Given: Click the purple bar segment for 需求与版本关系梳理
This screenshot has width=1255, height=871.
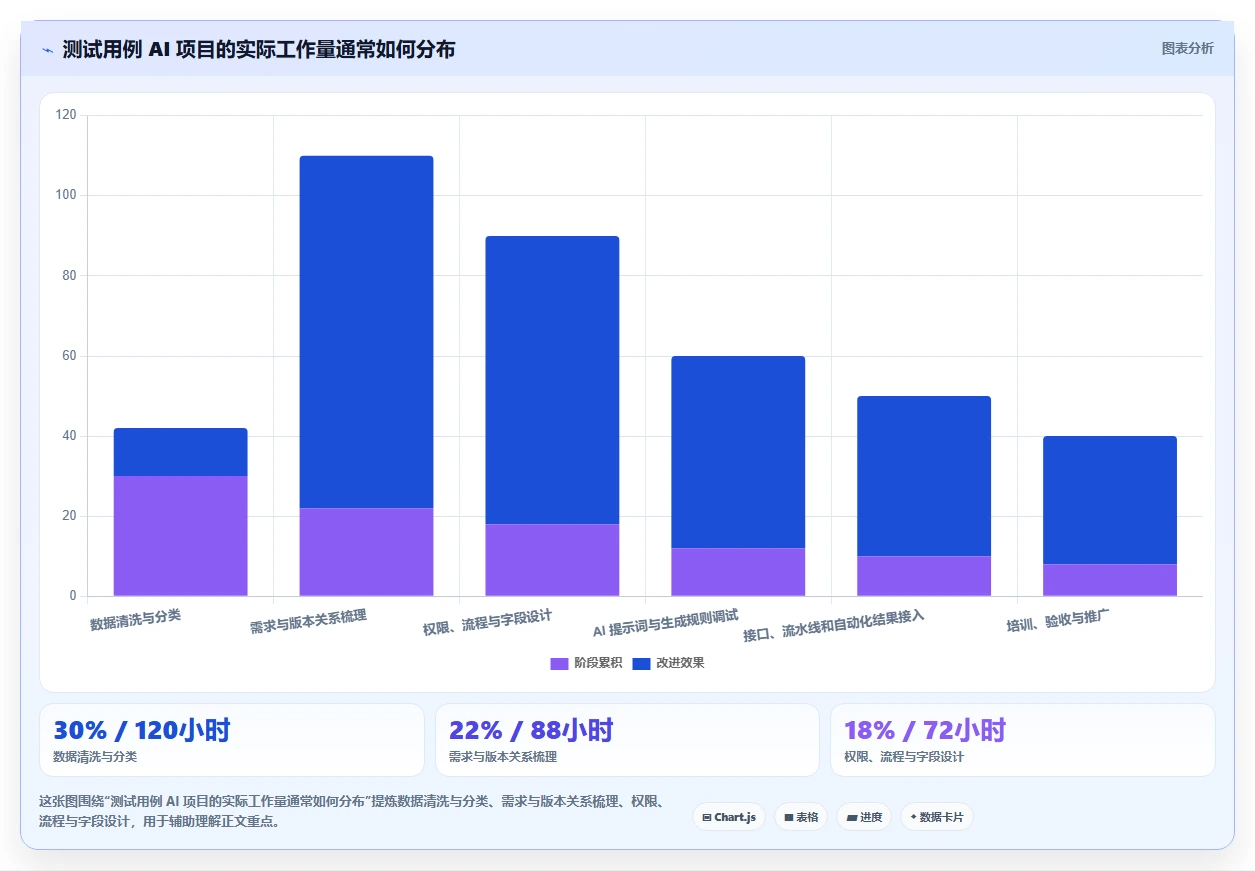Looking at the screenshot, I should pos(367,552).
